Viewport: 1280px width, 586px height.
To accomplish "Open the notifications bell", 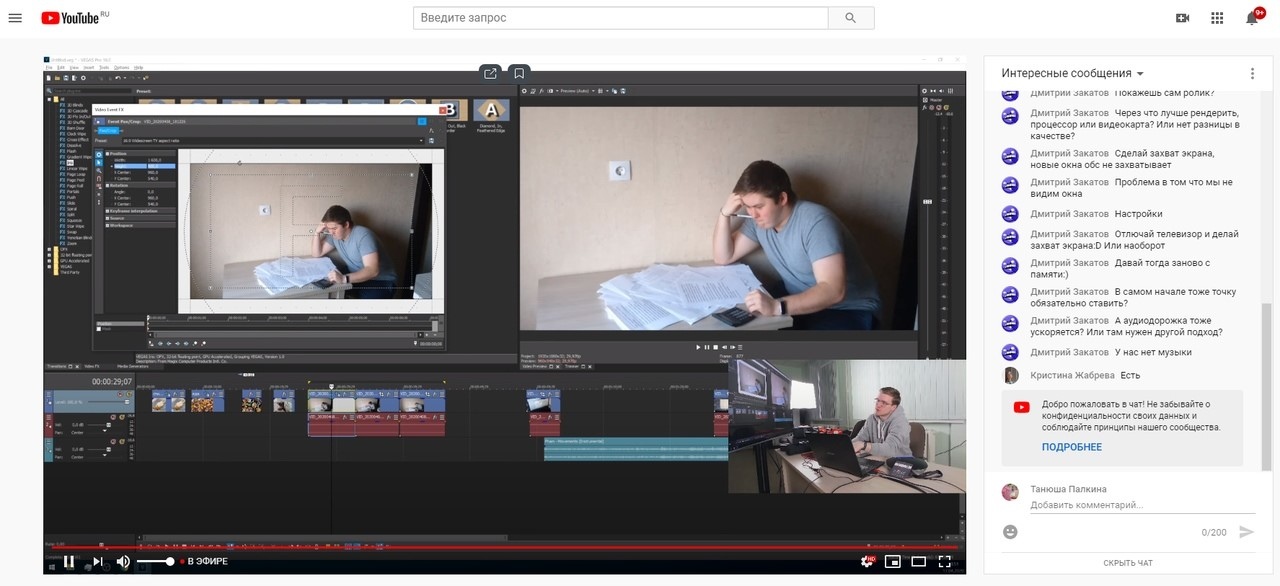I will [1252, 18].
